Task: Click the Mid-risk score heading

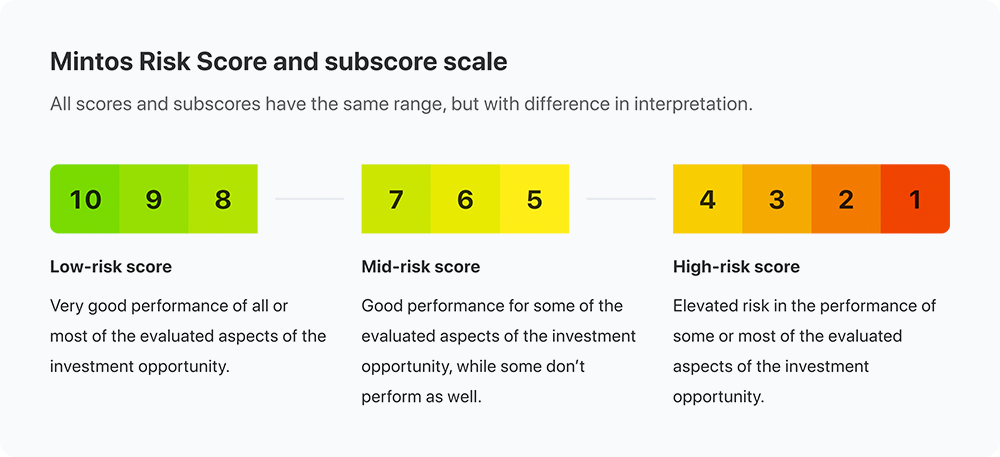Action: tap(421, 266)
